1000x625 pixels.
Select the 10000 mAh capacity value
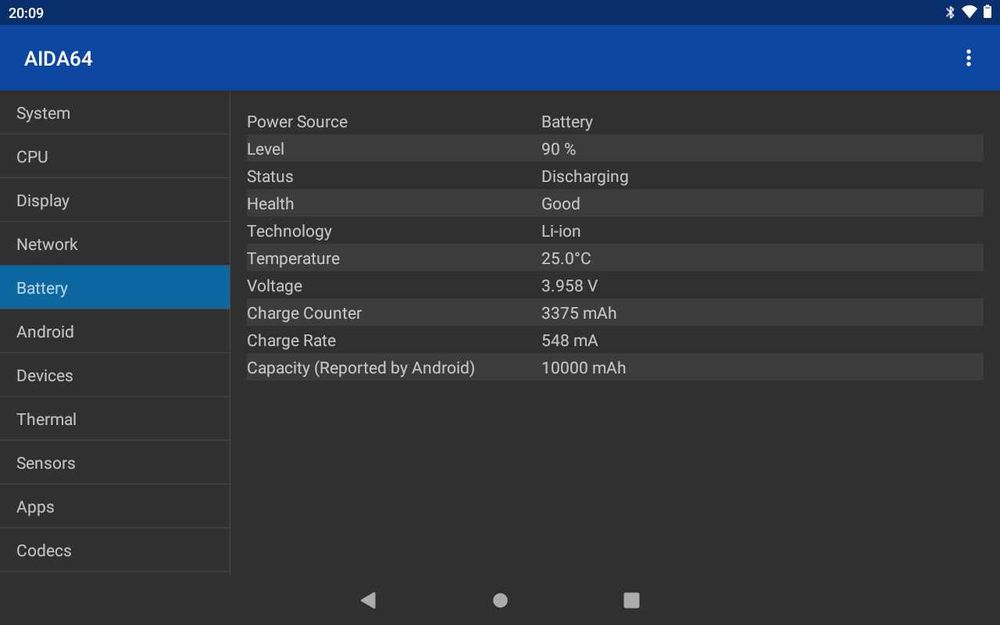[584, 368]
